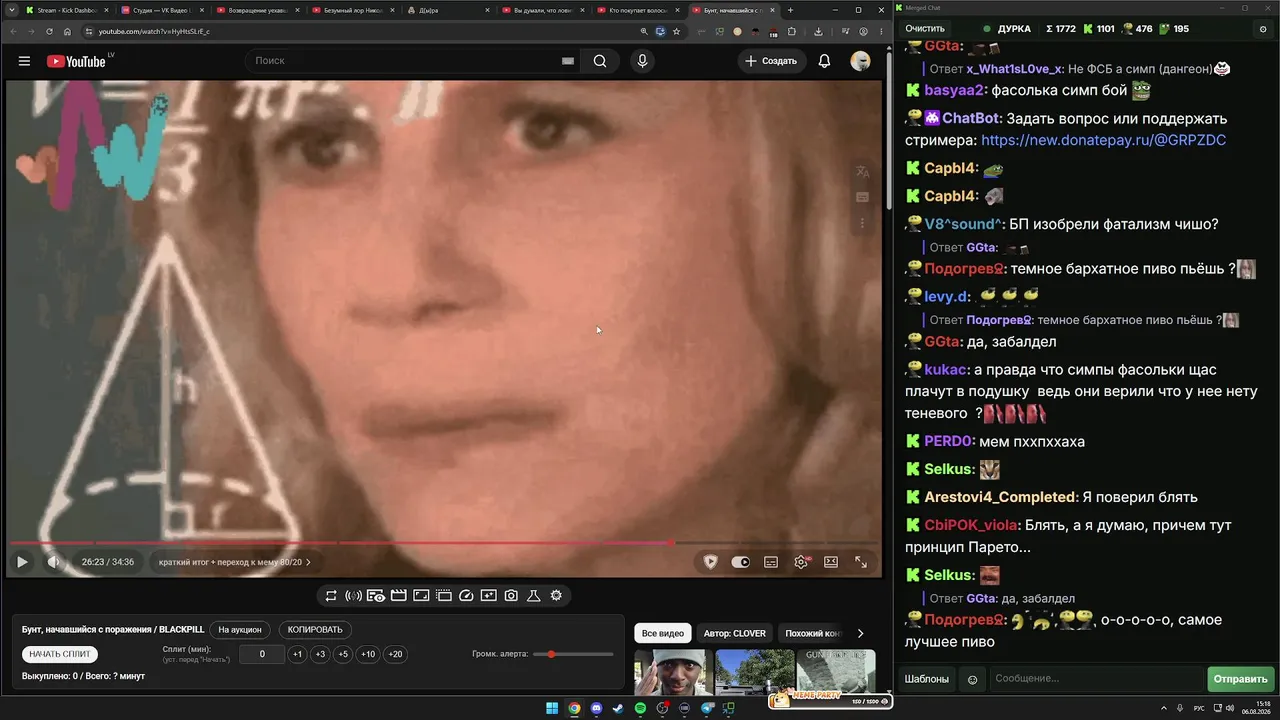
Task: Open Spotify from the taskbar
Action: coord(641,709)
